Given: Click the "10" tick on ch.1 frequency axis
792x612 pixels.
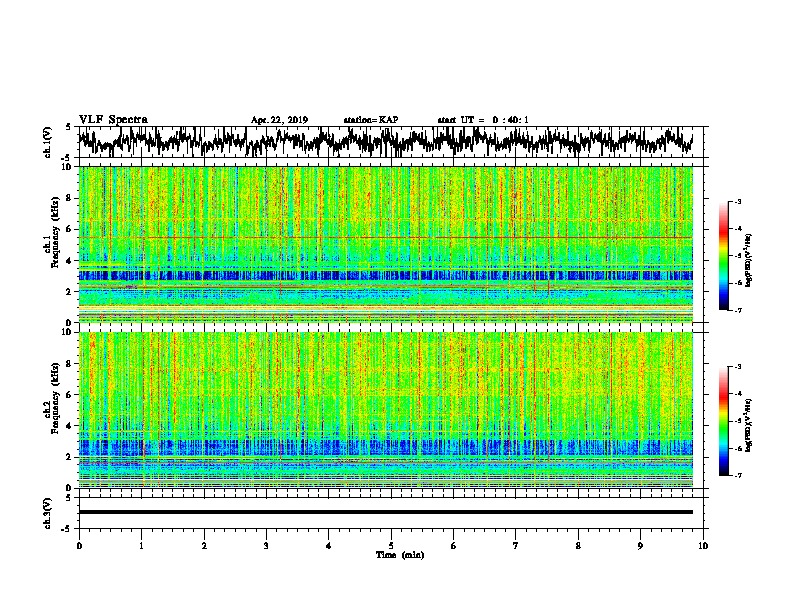Looking at the screenshot, I should pos(67,167).
